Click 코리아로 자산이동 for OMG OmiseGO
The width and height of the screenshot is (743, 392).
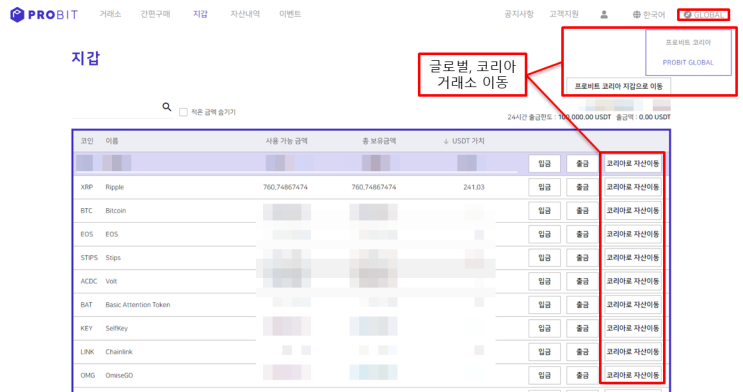pos(633,375)
